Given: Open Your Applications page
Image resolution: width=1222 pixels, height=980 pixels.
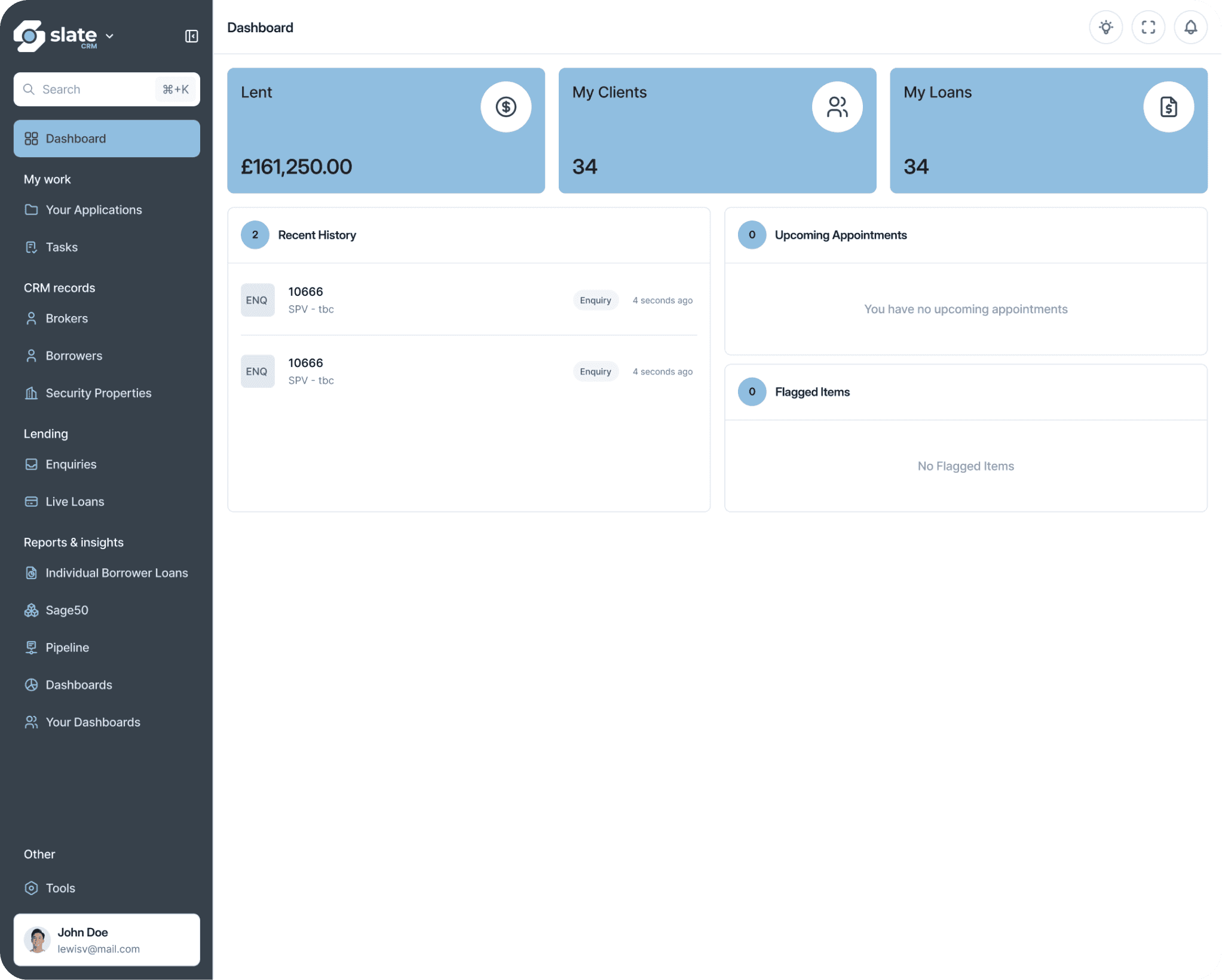Looking at the screenshot, I should 94,210.
